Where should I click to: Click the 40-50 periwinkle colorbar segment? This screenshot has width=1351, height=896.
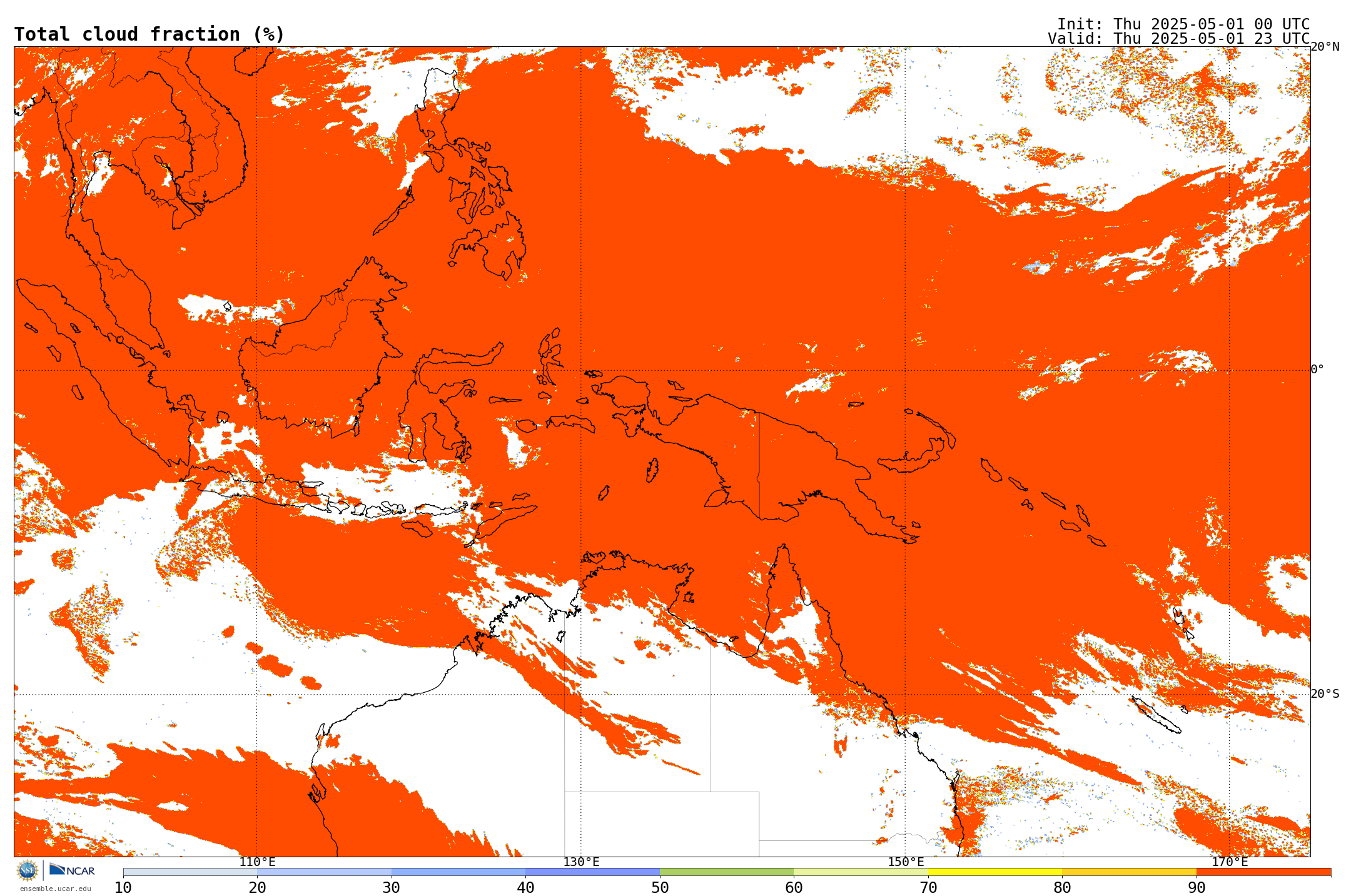tap(592, 872)
